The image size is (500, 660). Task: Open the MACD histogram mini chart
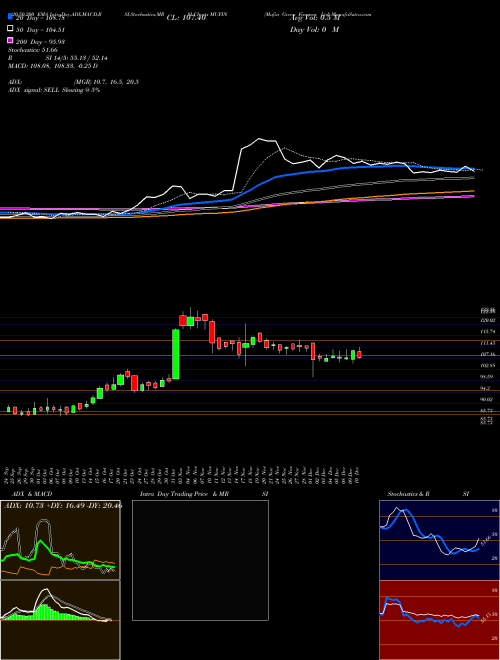(60, 620)
